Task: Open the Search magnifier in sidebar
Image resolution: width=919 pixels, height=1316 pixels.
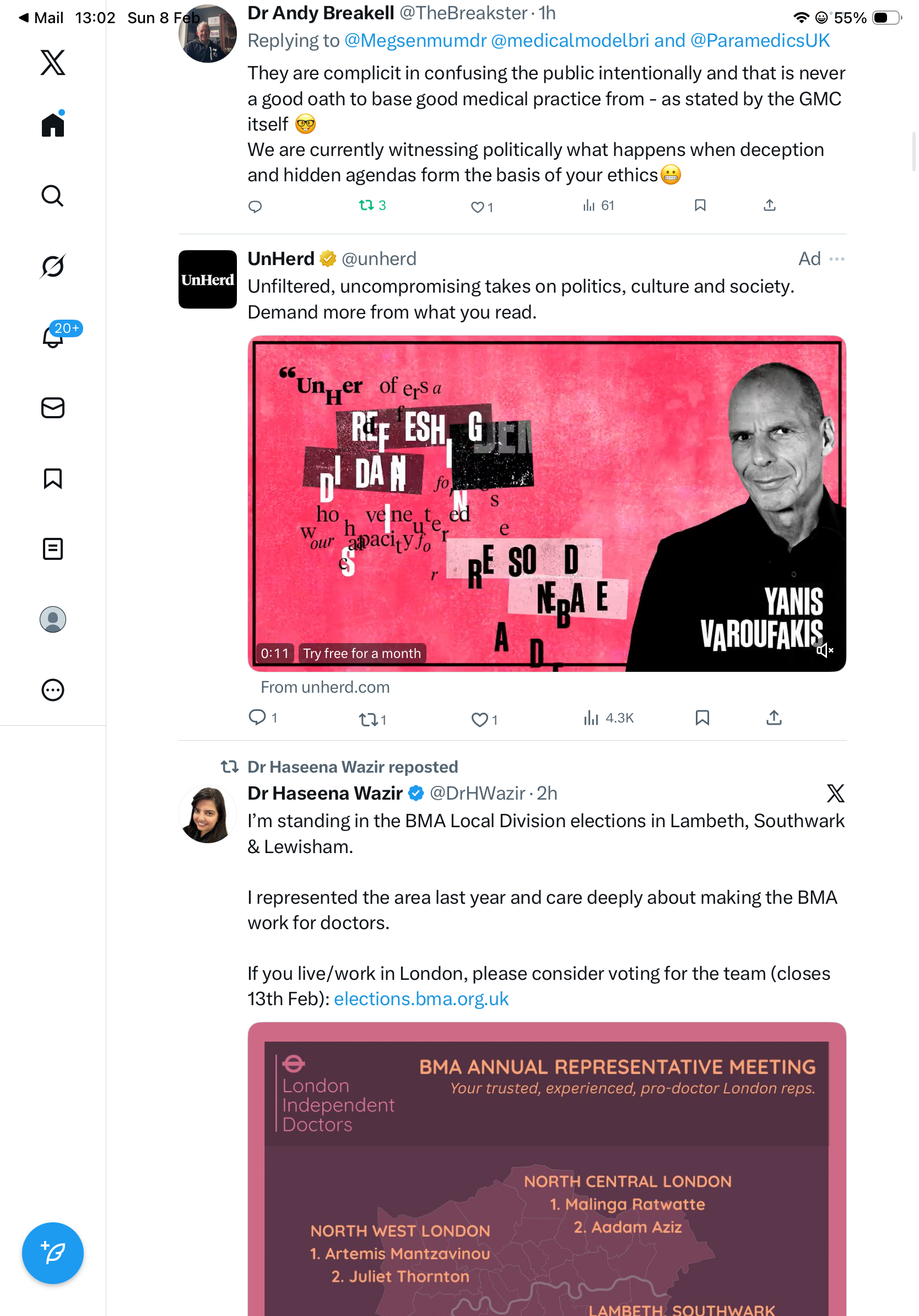Action: click(x=53, y=196)
